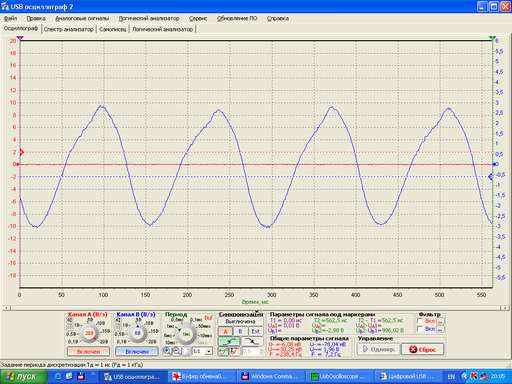This screenshot has width=512, height=384.
Task: Click second quick launch icon in taskbar
Action: click(x=69, y=376)
